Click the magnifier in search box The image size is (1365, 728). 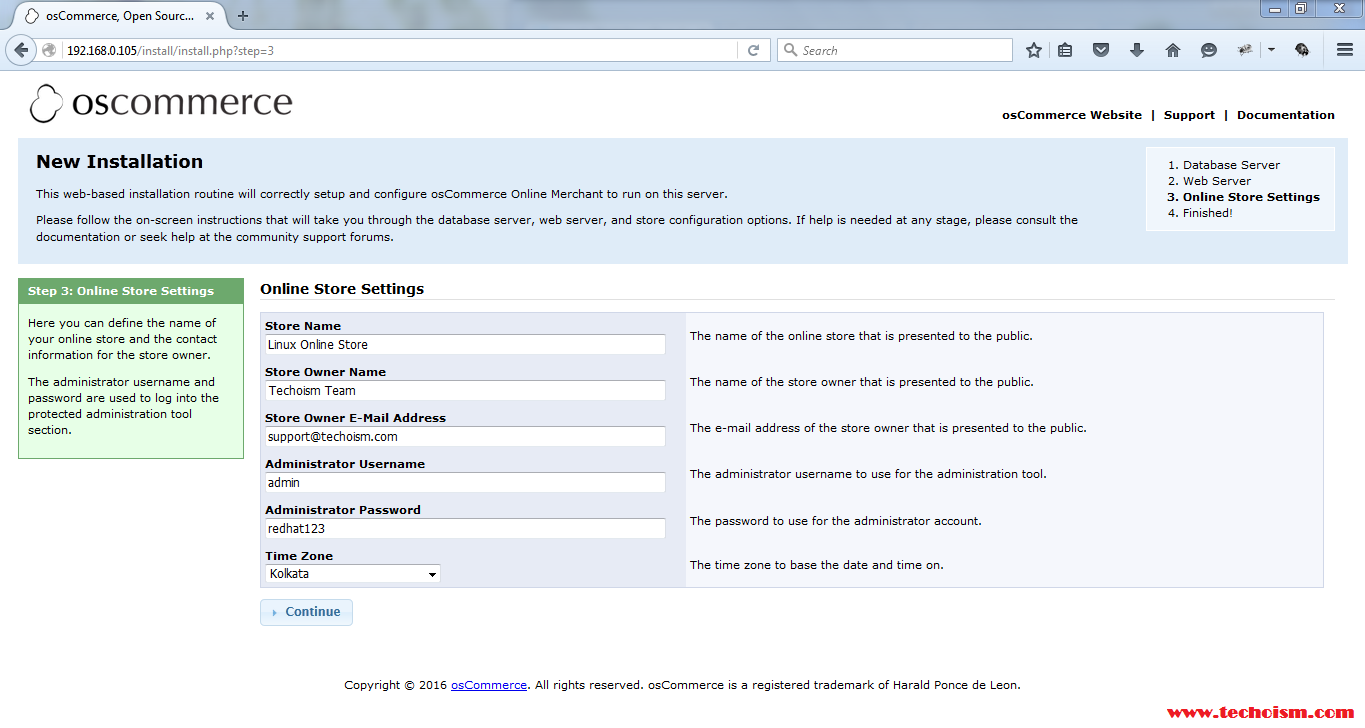coord(790,50)
